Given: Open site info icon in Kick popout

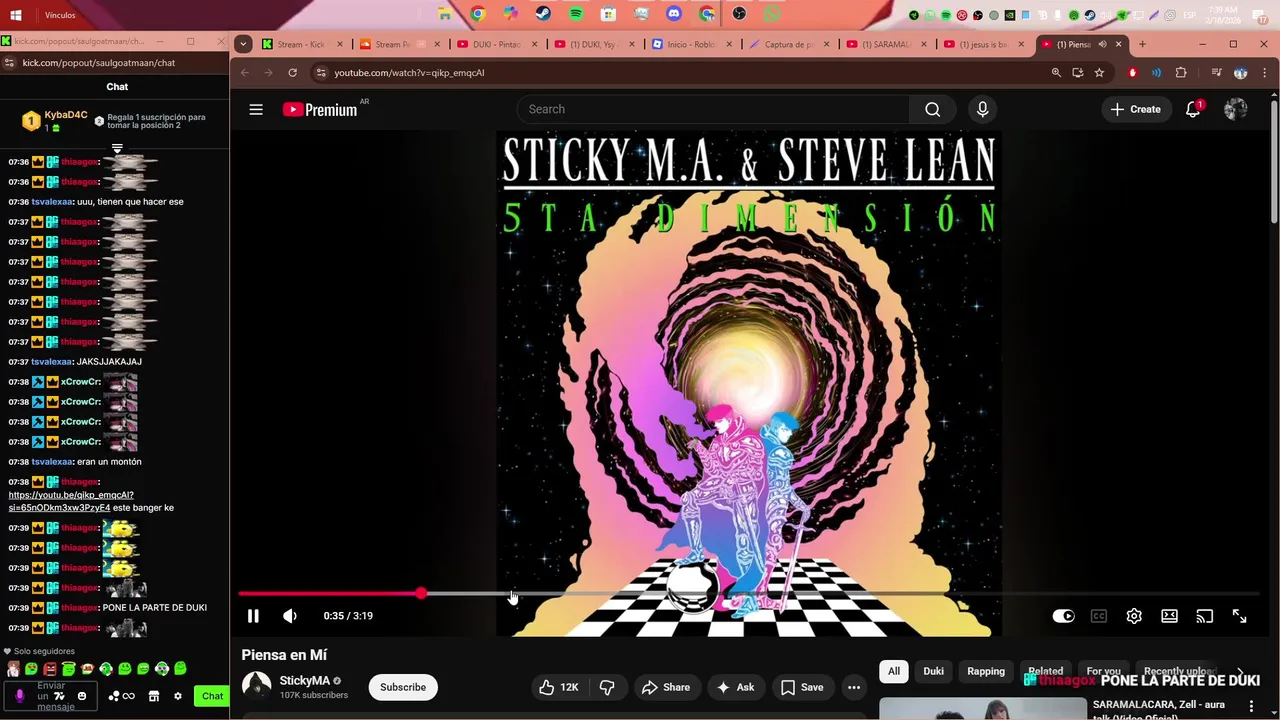Looking at the screenshot, I should (8, 62).
